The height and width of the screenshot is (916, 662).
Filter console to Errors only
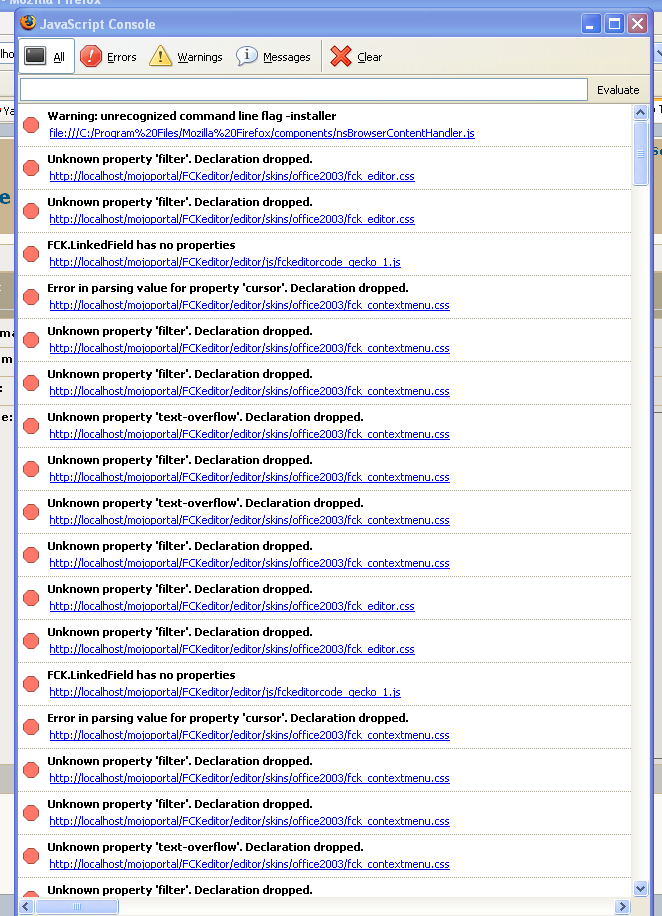[108, 57]
